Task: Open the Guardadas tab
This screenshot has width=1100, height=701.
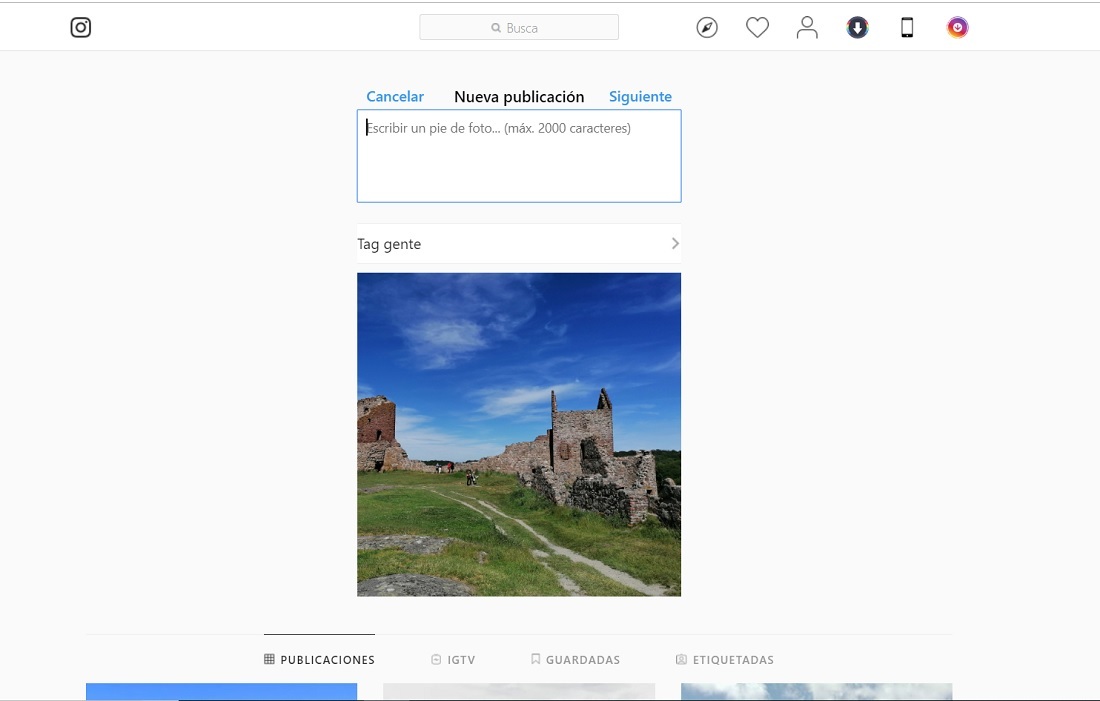Action: point(575,660)
